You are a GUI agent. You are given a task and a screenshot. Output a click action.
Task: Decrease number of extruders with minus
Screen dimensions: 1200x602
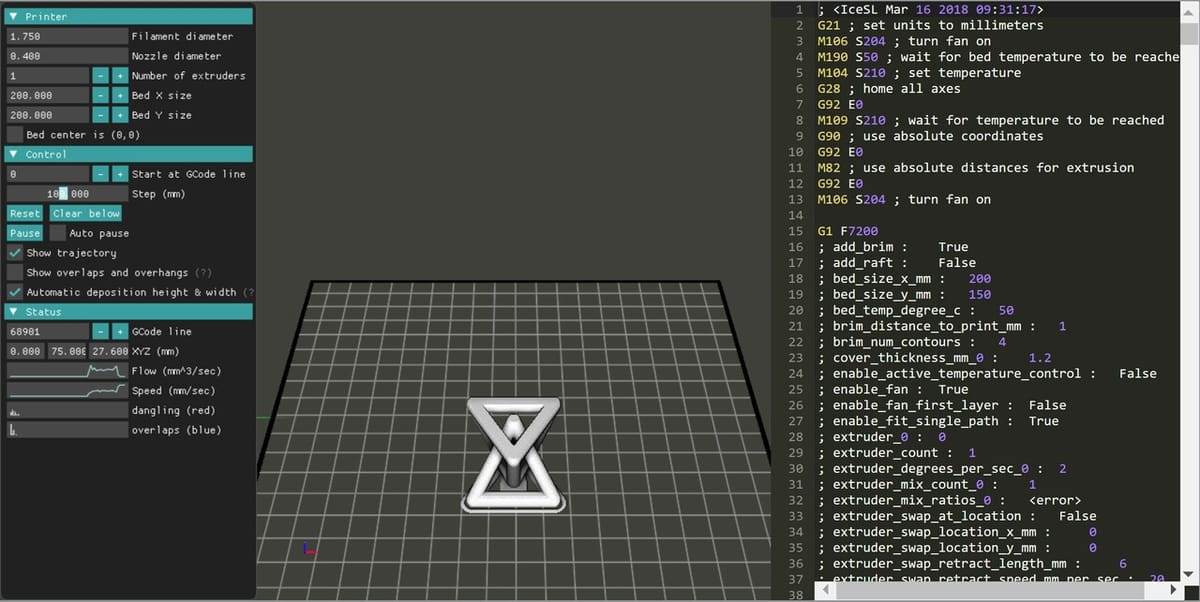click(x=100, y=76)
